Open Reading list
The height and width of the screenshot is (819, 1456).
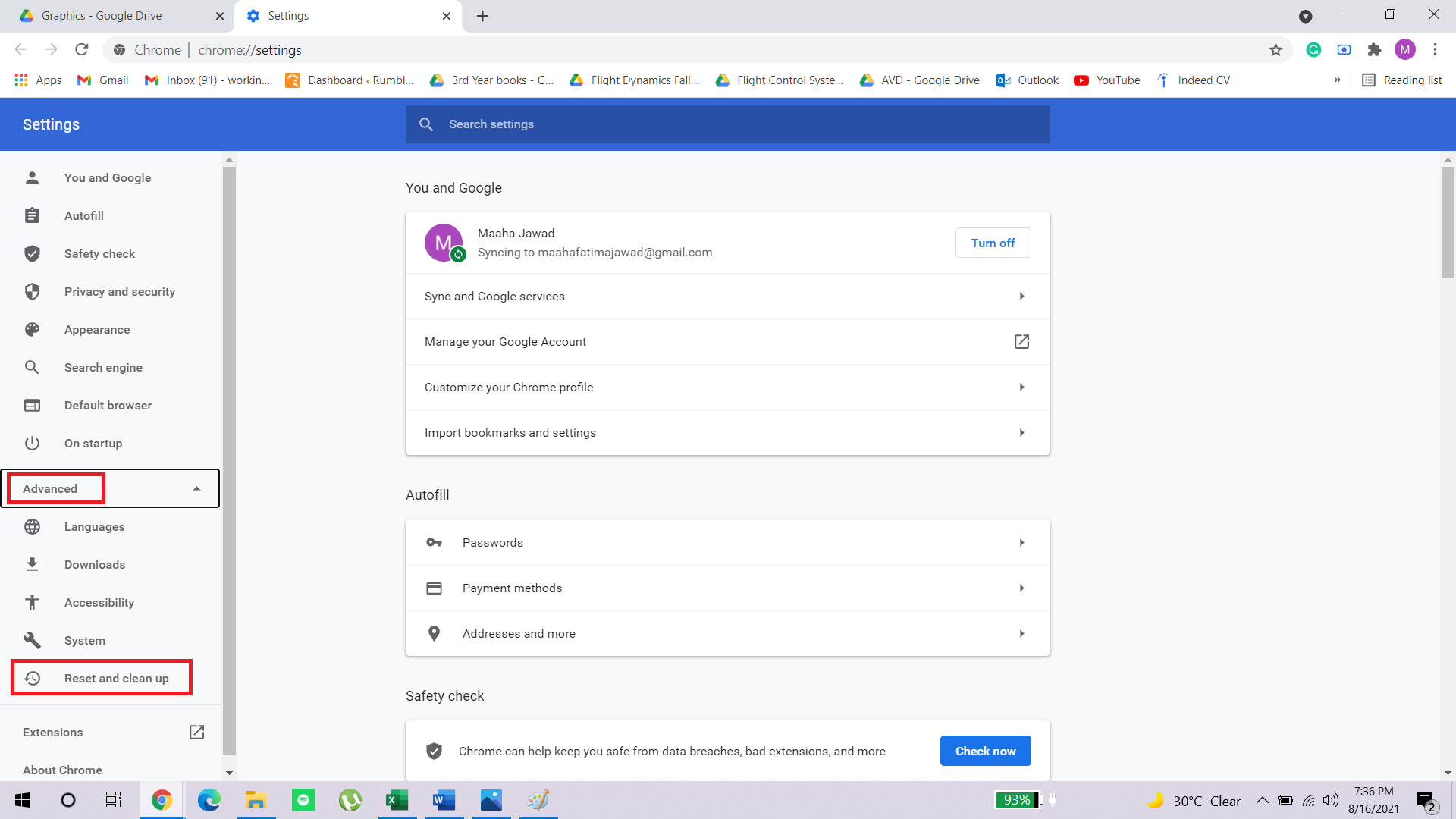(1402, 80)
